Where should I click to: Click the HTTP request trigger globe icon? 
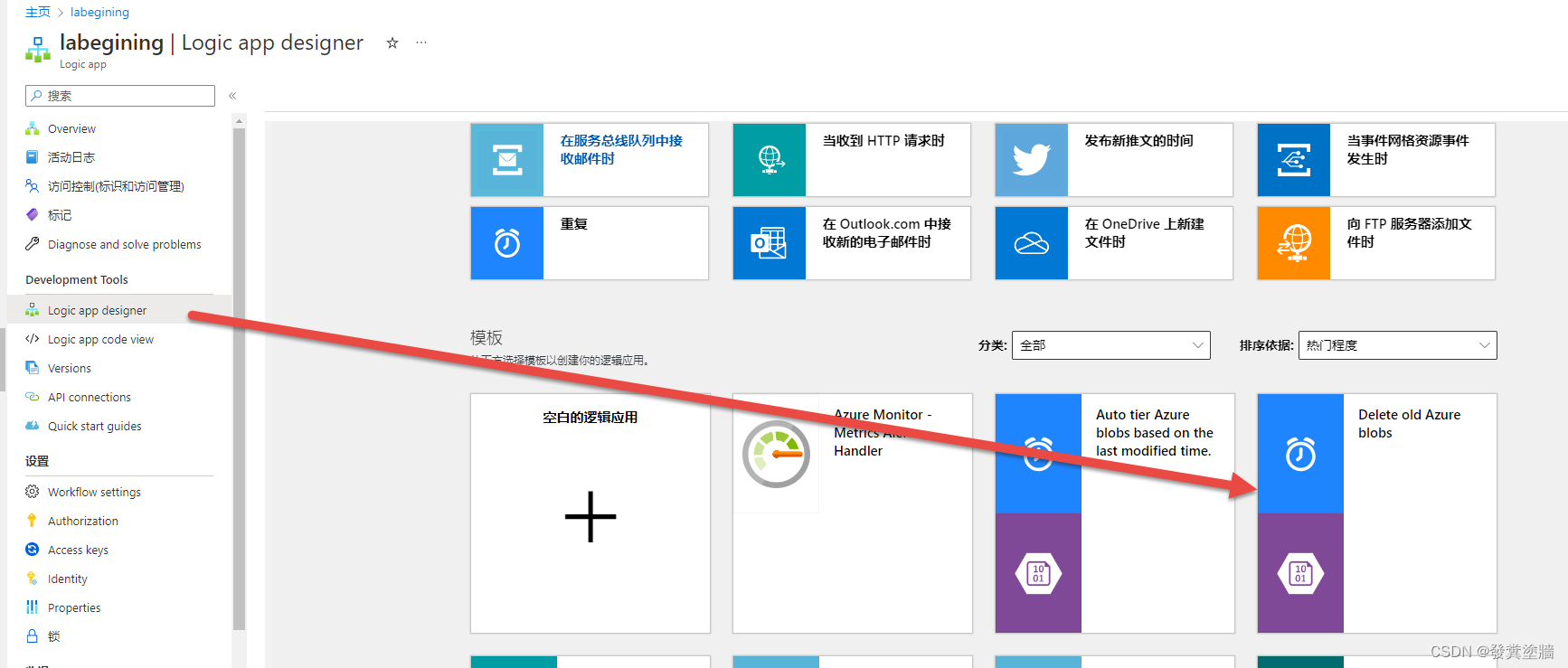tap(770, 160)
